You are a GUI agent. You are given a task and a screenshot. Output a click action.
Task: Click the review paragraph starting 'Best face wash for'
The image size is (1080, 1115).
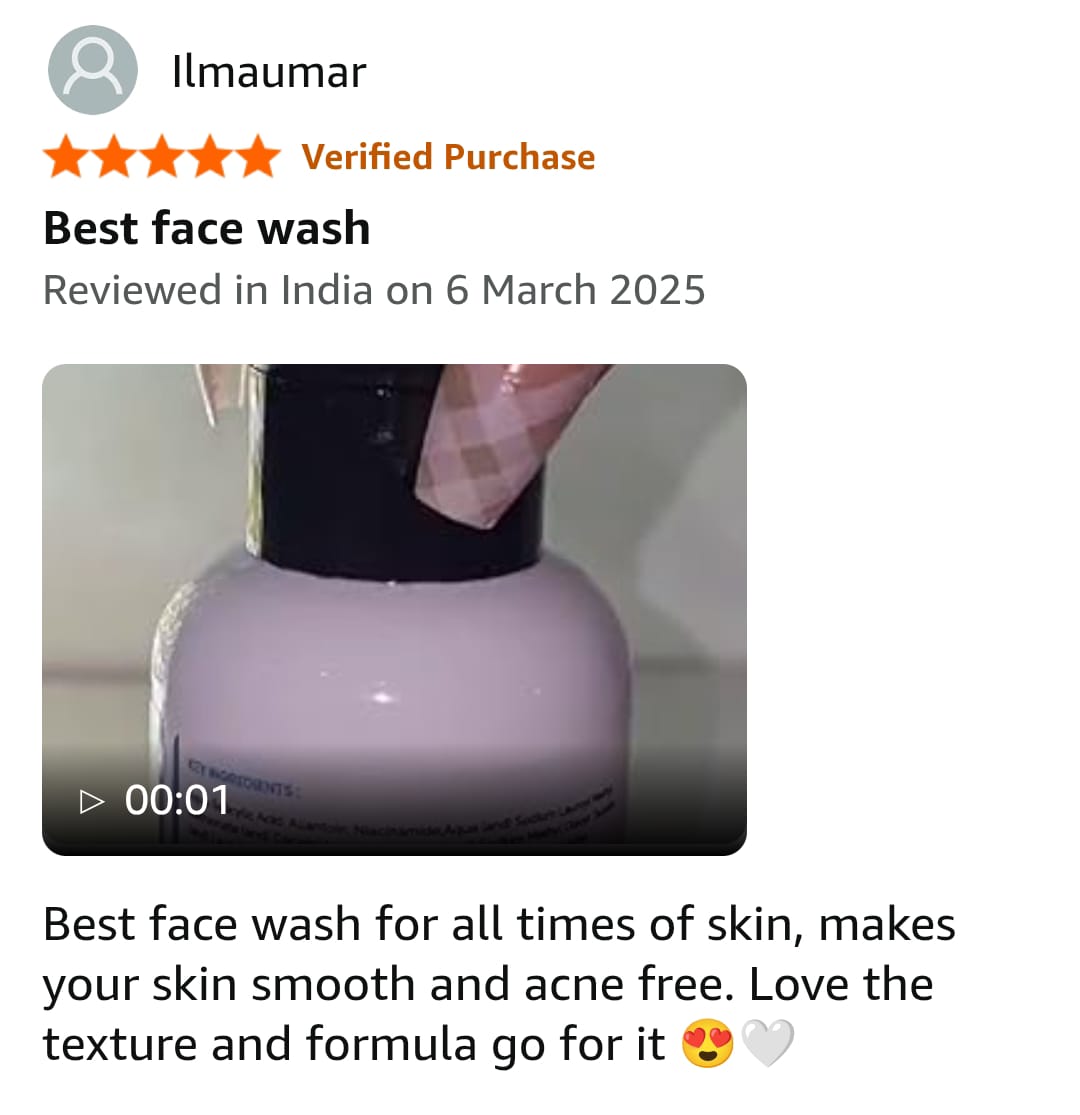tap(499, 984)
